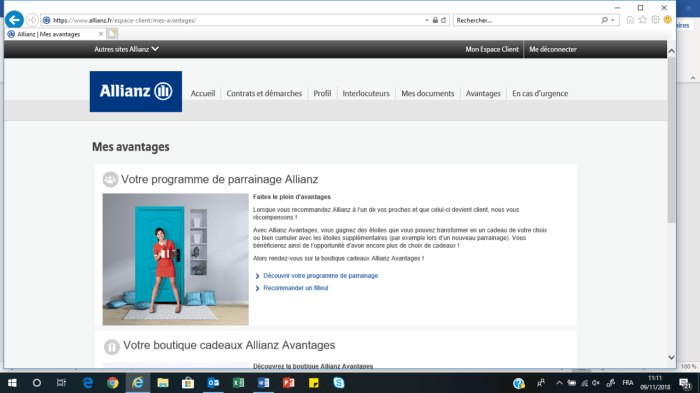Open Avantages menu item
The width and height of the screenshot is (700, 393).
tap(483, 93)
